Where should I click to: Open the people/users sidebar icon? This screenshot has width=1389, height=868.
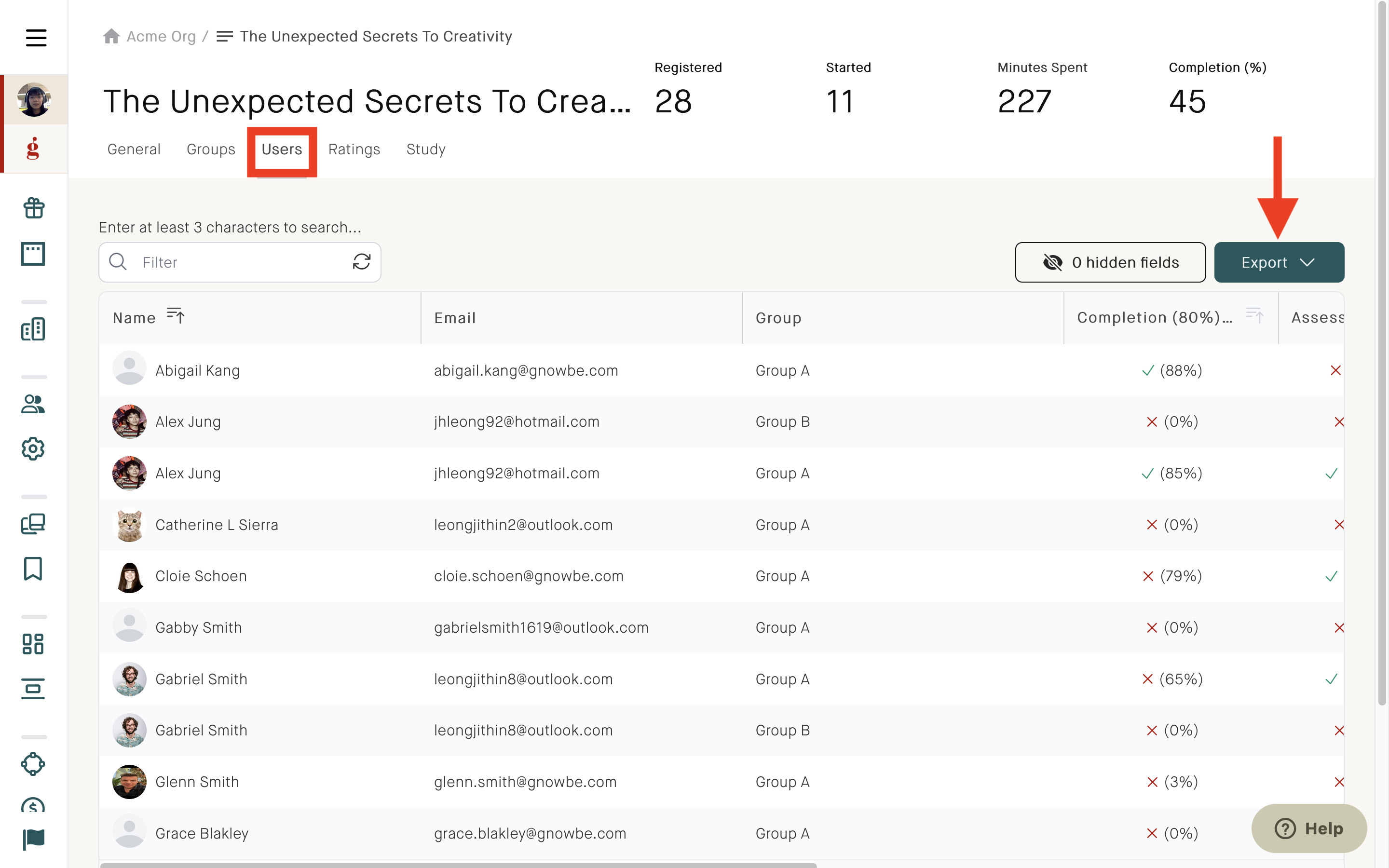tap(33, 404)
